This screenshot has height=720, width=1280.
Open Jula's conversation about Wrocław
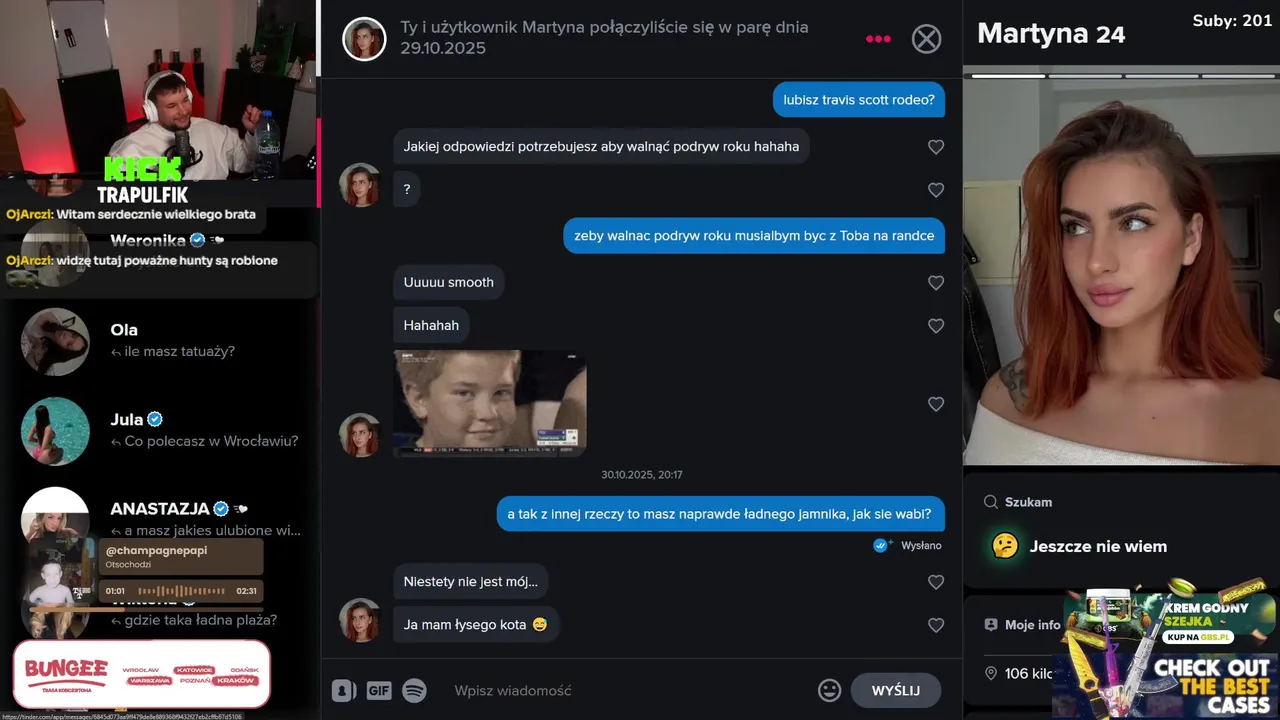coord(160,431)
